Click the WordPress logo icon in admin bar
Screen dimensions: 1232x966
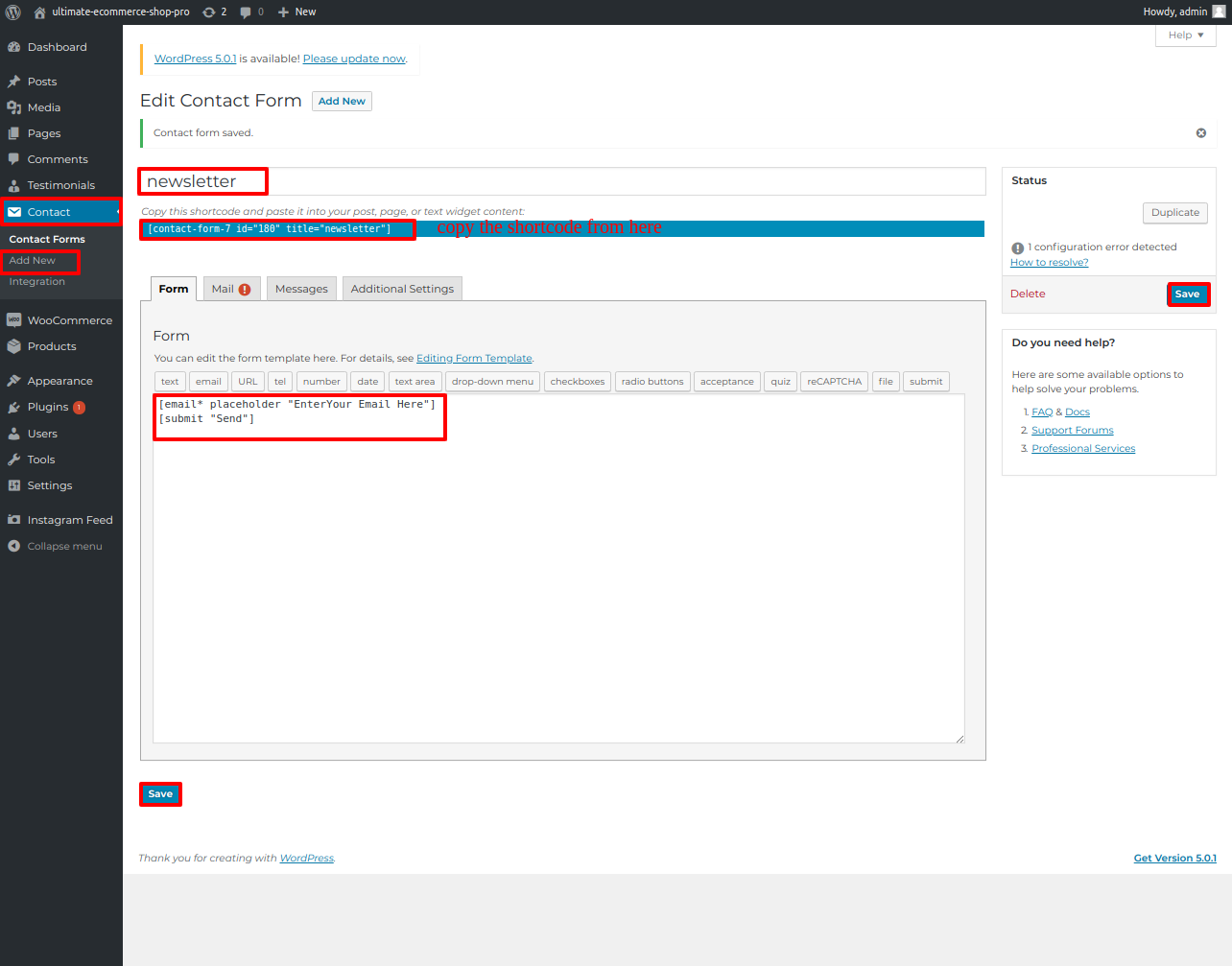(x=13, y=12)
